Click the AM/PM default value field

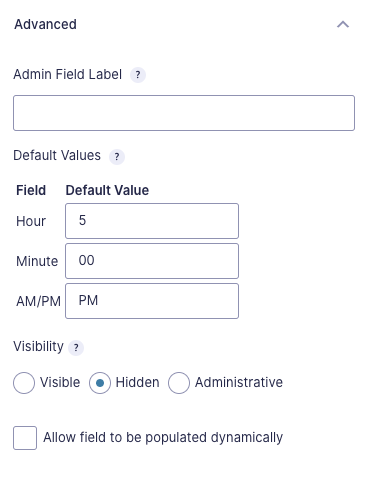152,301
